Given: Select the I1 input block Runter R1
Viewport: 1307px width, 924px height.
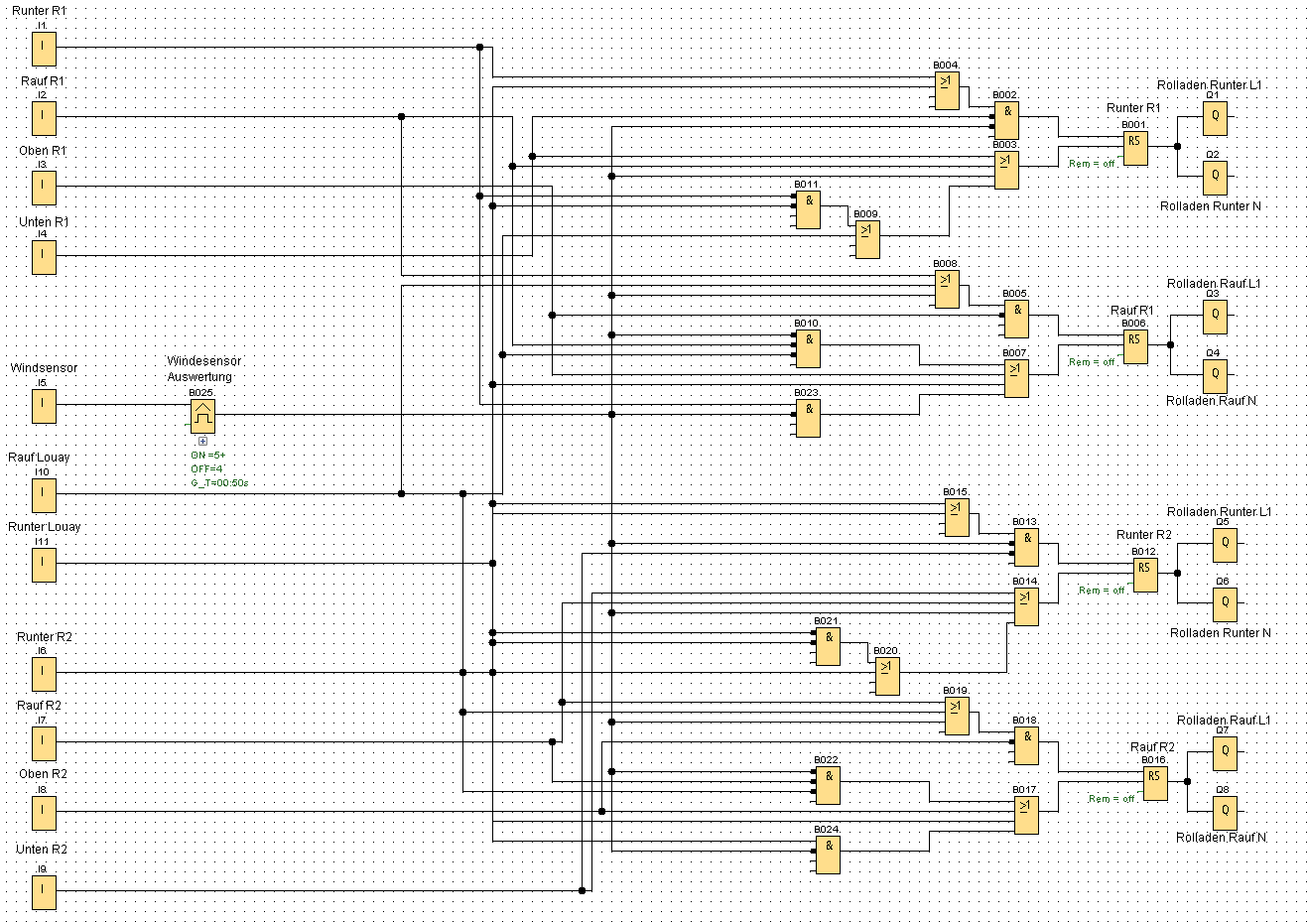Looking at the screenshot, I should click(x=44, y=48).
